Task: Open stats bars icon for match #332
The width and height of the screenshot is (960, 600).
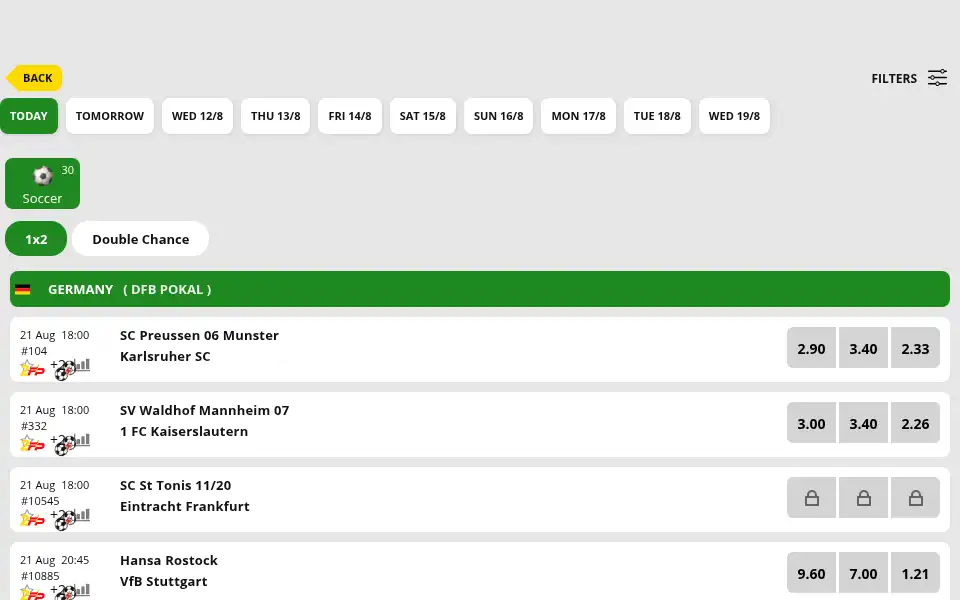Action: pyautogui.click(x=83, y=440)
